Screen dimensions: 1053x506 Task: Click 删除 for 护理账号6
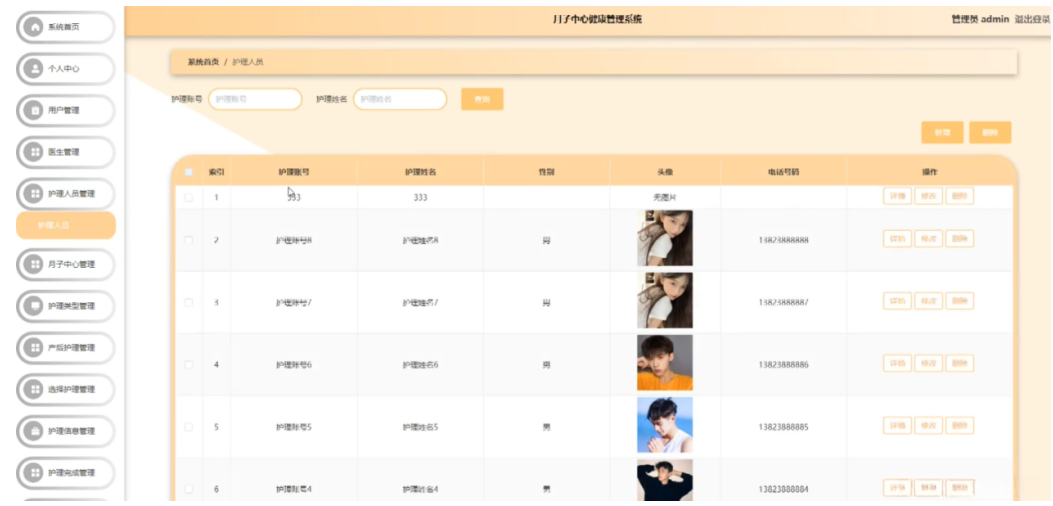[x=960, y=364]
